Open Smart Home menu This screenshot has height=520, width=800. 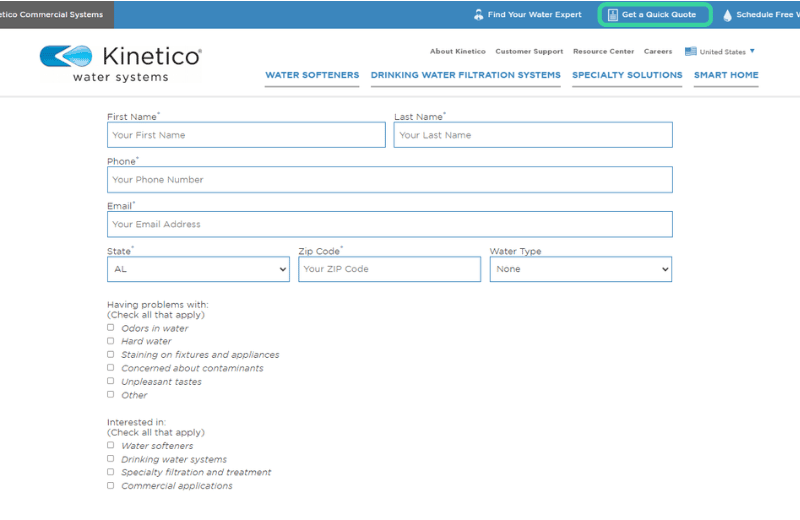coord(726,76)
